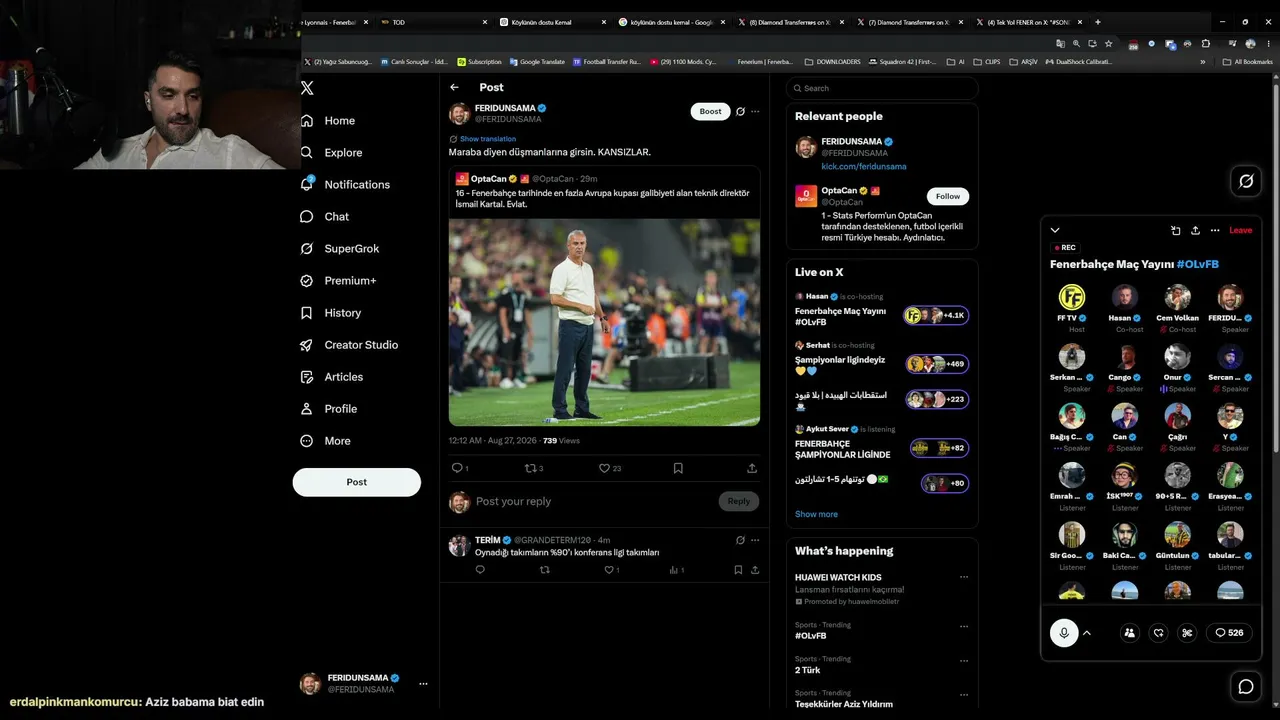Open Notifications in the sidebar

coord(345,185)
